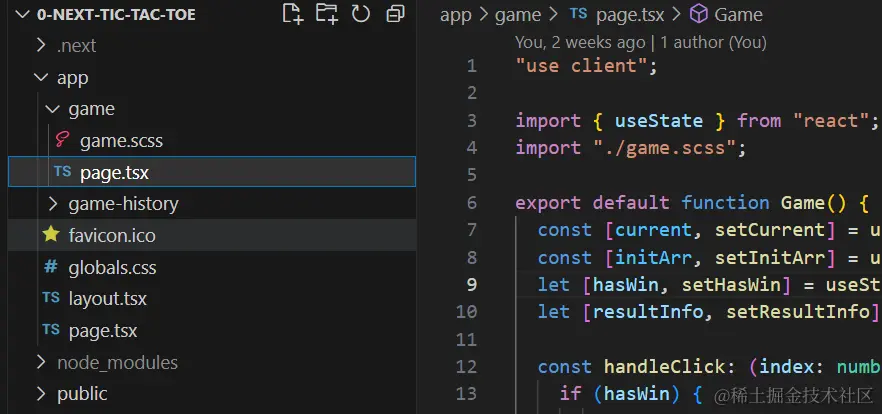
Task: Collapse the 0-NEXT-TIC-TAC-TOE root section
Action: 22,15
